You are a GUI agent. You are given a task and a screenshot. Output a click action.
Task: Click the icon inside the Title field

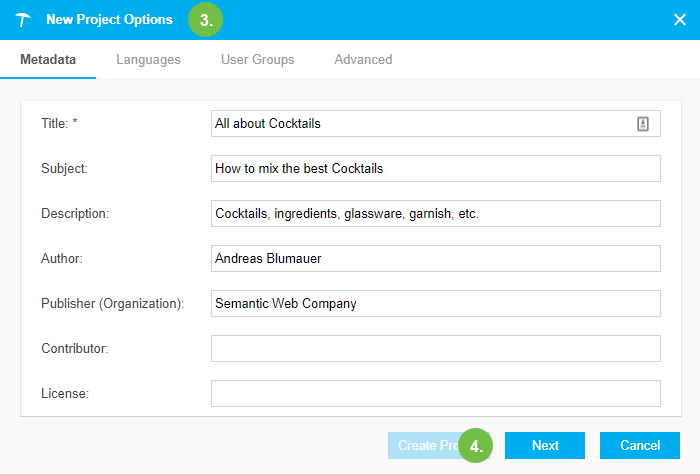click(643, 124)
